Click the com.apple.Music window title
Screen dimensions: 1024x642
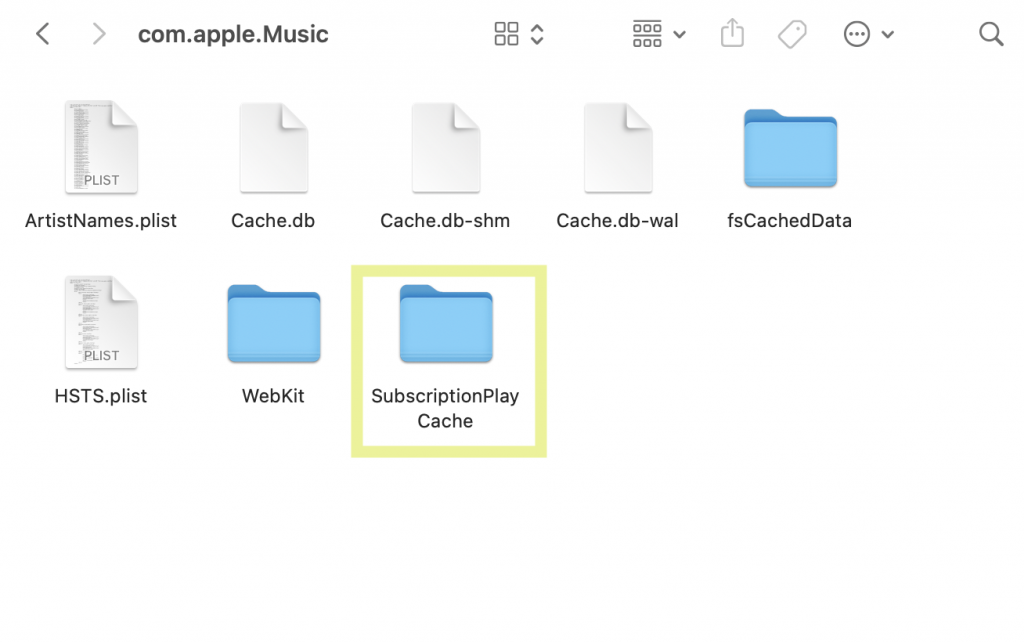click(233, 34)
